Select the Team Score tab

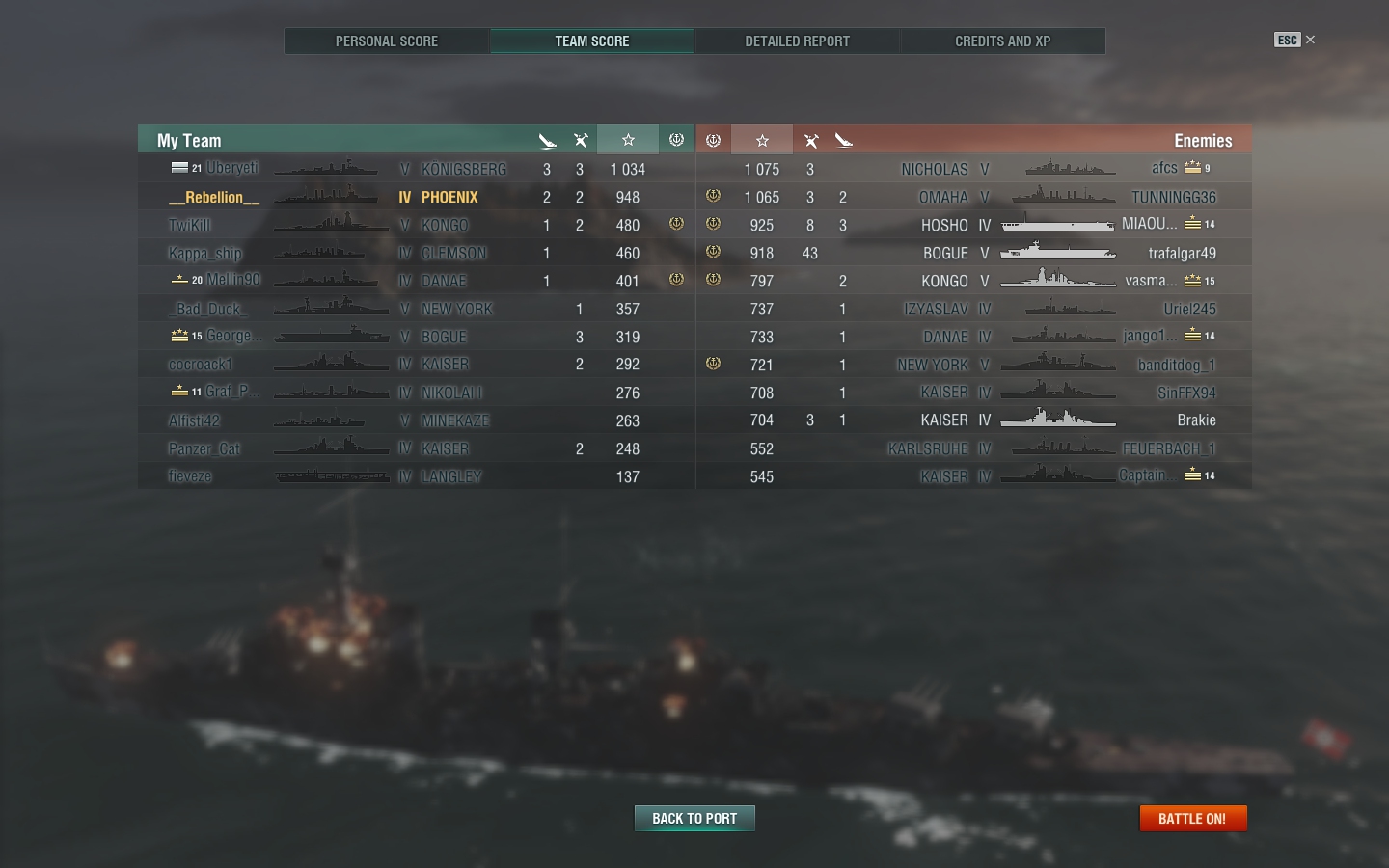click(592, 41)
